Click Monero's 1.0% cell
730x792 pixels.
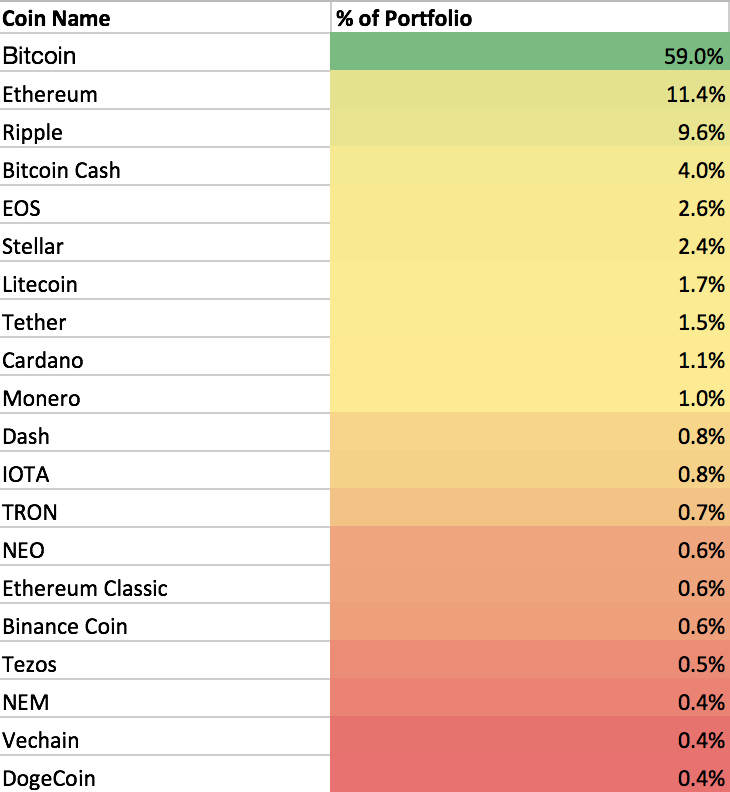(529, 399)
